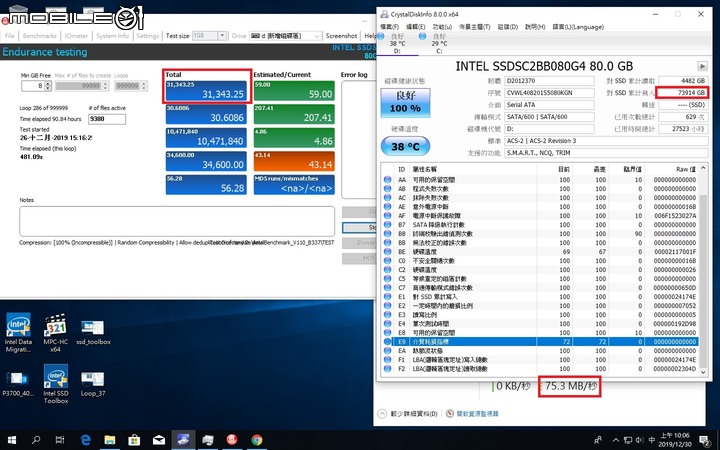Show hidden system tray icons
This screenshot has height=450, width=720.
point(616,440)
